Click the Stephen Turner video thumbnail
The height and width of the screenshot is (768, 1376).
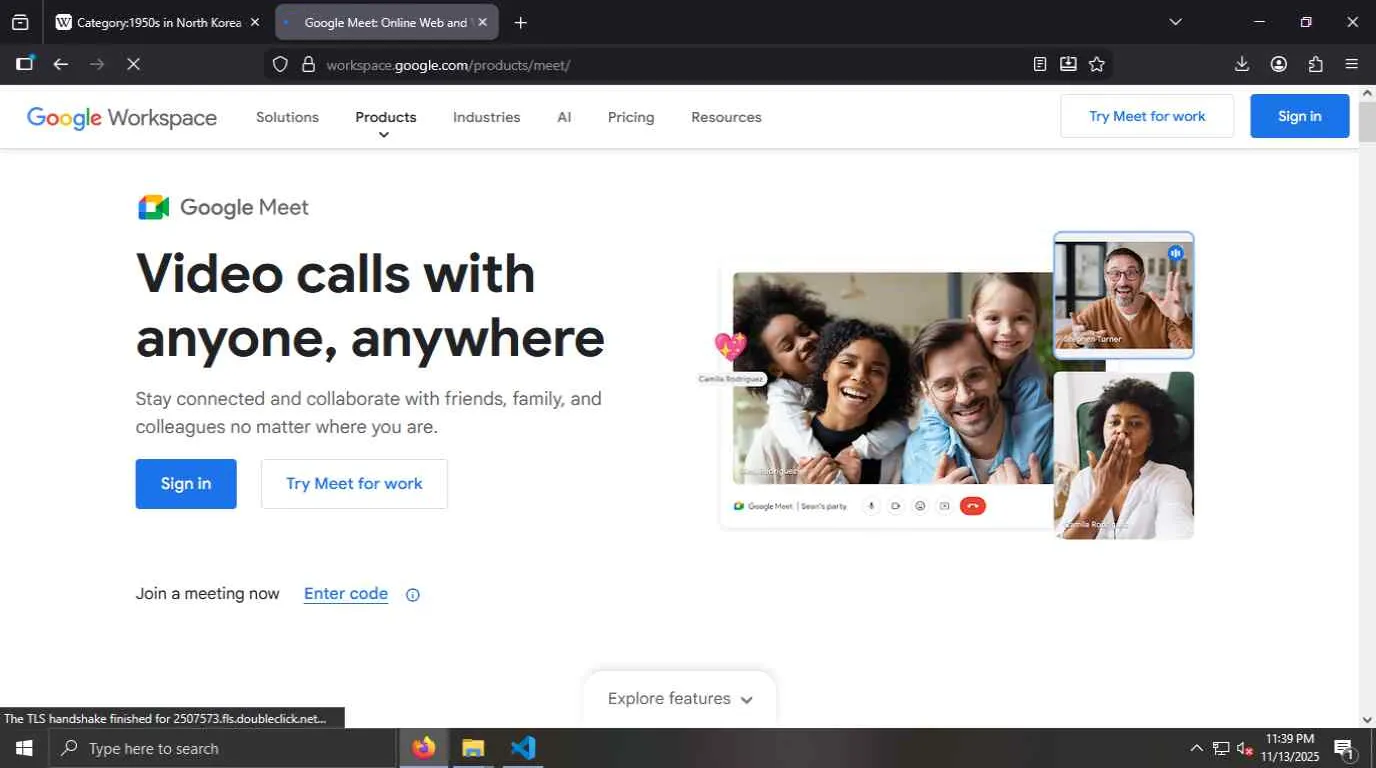(x=1123, y=295)
